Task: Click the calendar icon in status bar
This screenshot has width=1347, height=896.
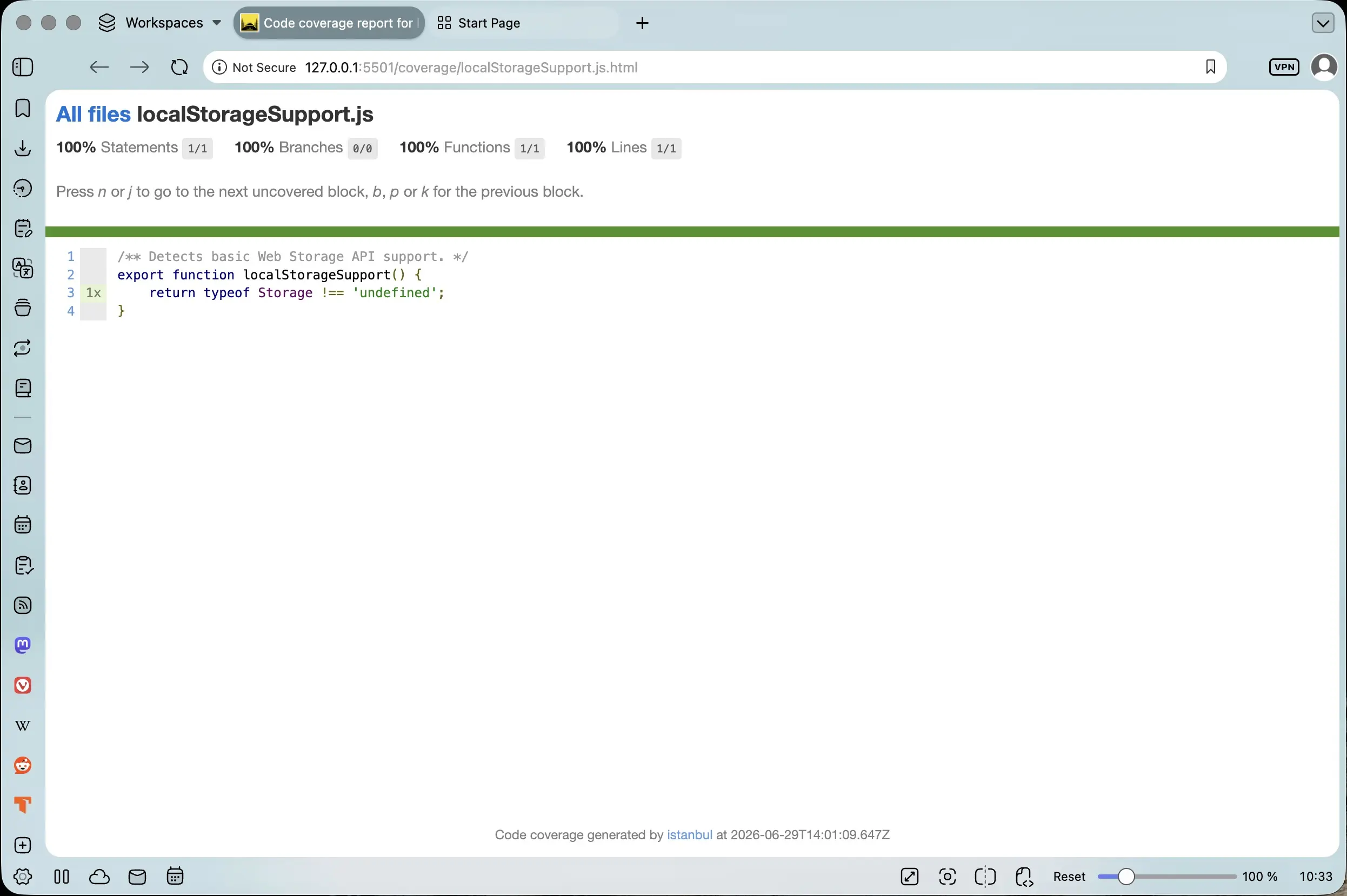Action: [x=175, y=876]
